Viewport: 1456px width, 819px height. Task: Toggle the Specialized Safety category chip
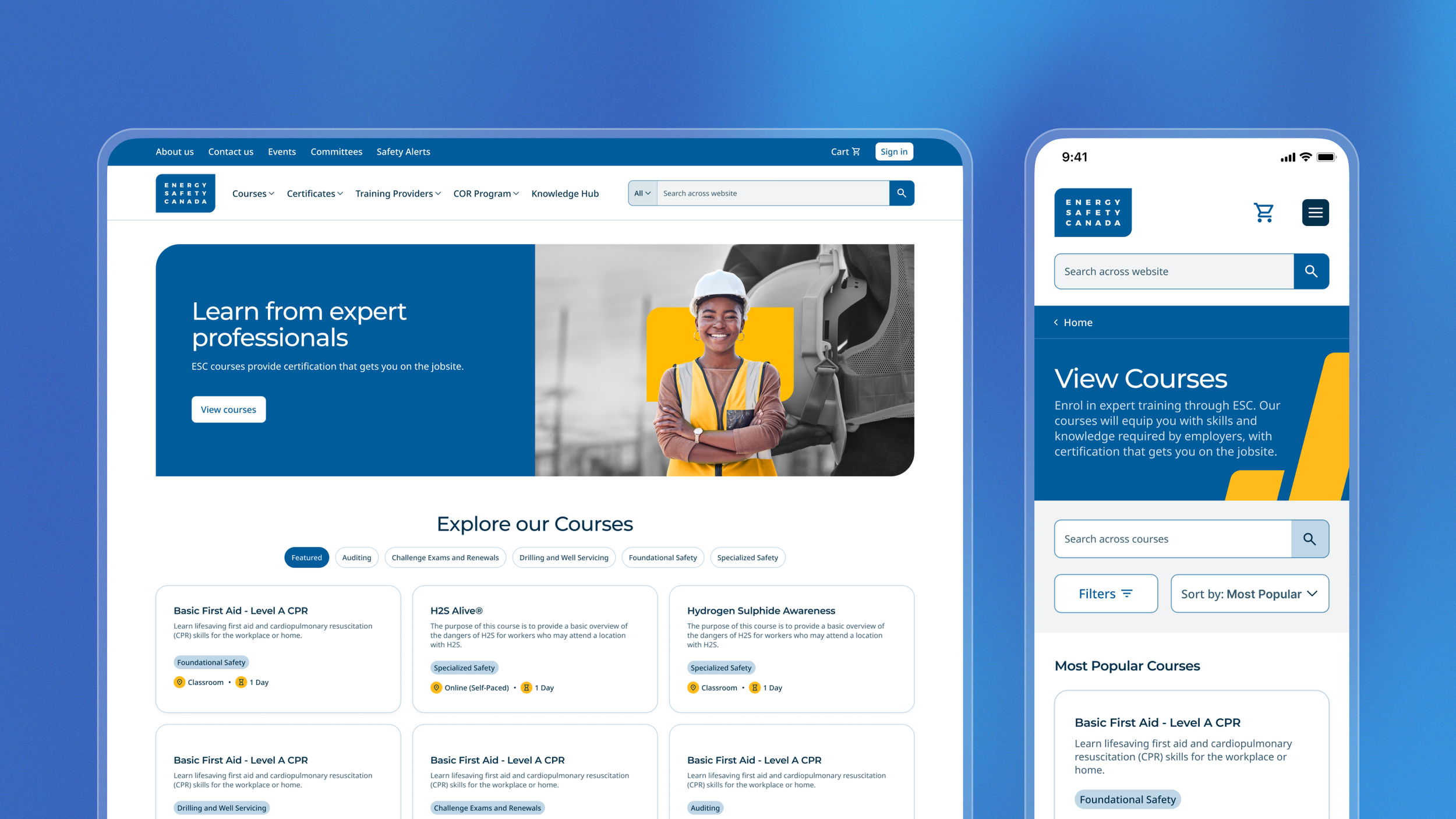click(x=747, y=557)
